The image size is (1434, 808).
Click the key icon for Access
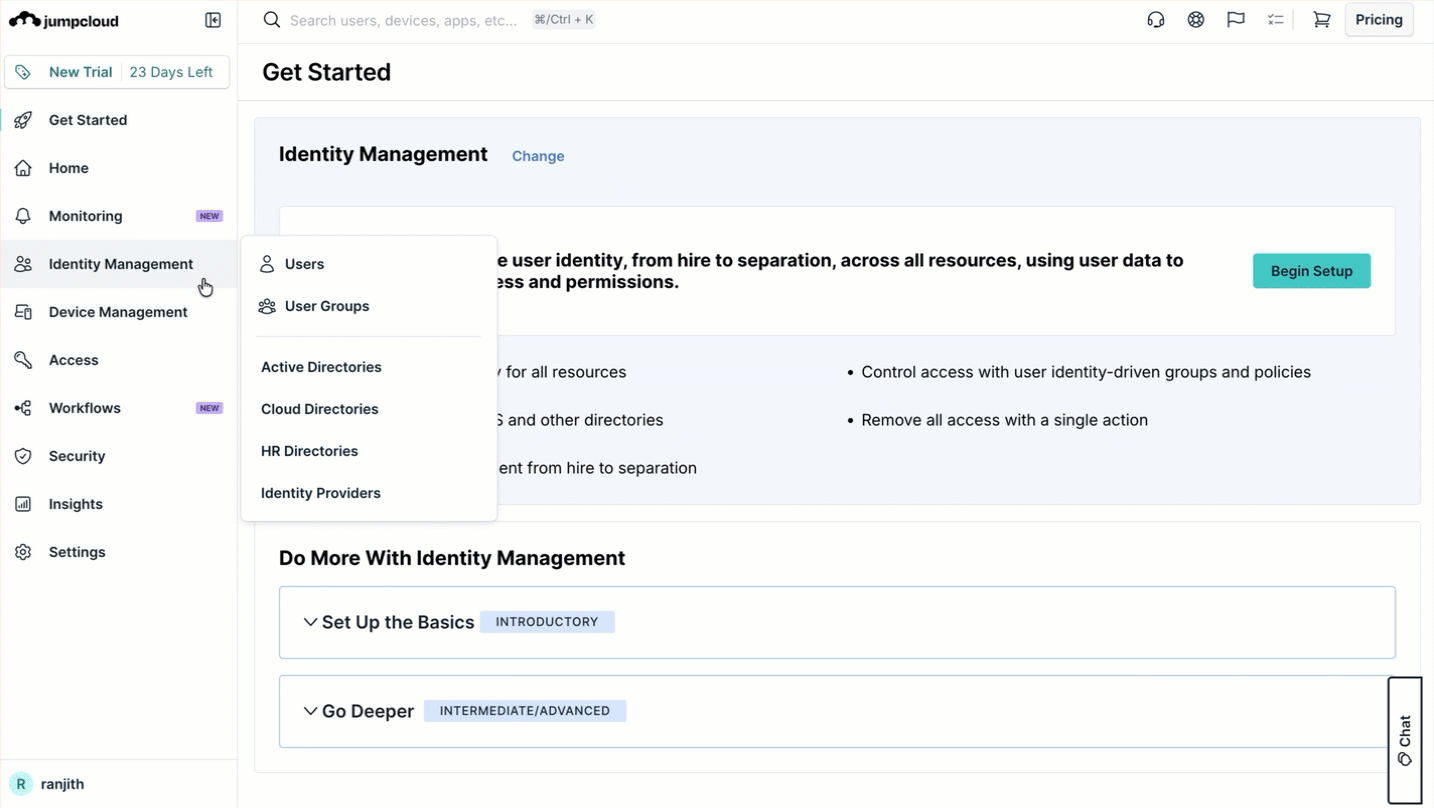[x=23, y=360]
